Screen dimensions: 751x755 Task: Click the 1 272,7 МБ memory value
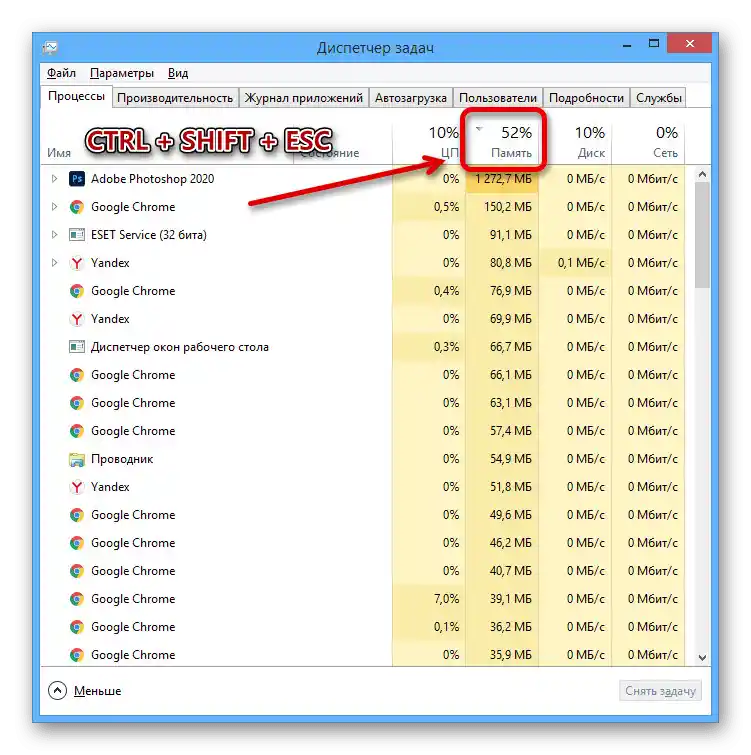coord(504,179)
